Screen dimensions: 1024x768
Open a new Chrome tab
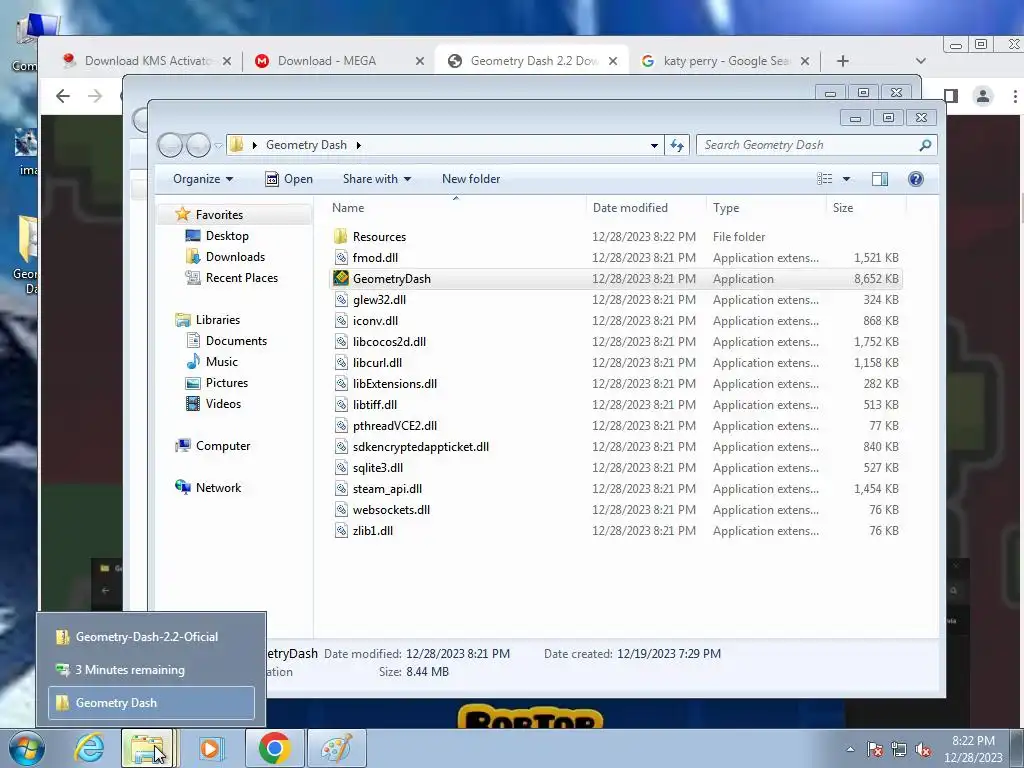842,61
